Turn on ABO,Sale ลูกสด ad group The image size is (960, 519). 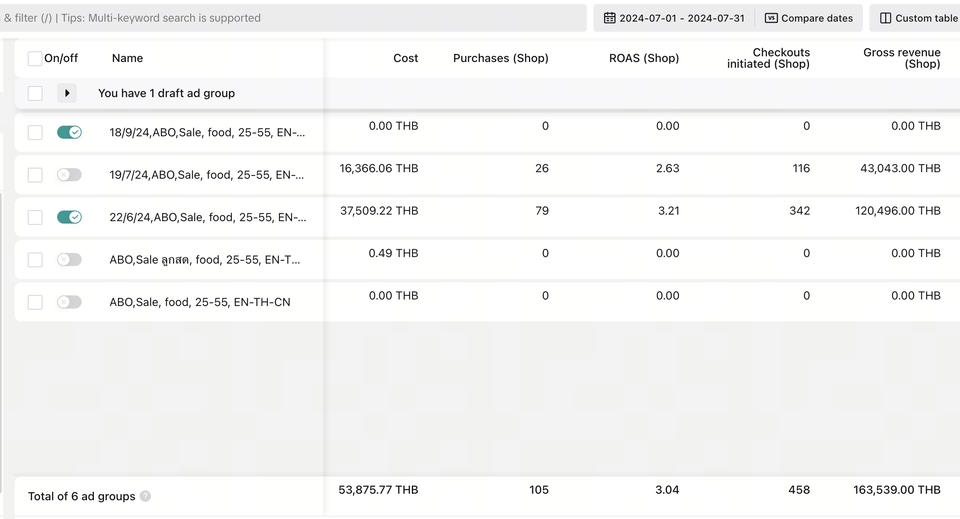click(x=69, y=260)
